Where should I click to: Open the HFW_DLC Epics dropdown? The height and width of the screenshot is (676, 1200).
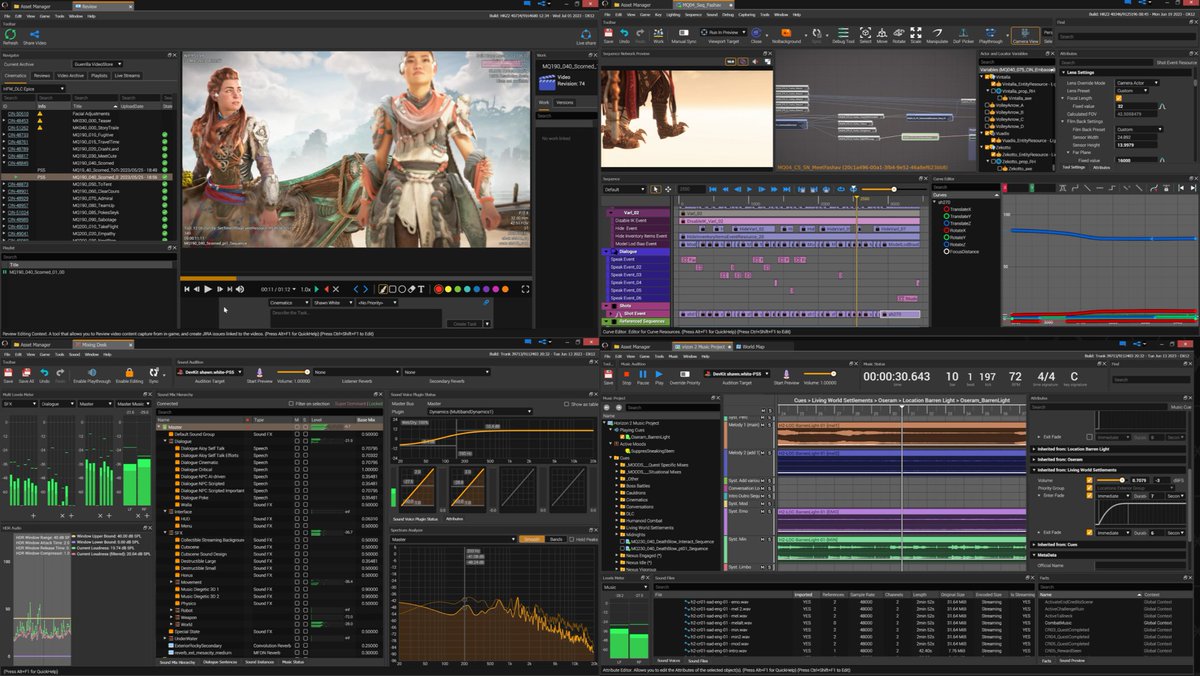tap(33, 89)
